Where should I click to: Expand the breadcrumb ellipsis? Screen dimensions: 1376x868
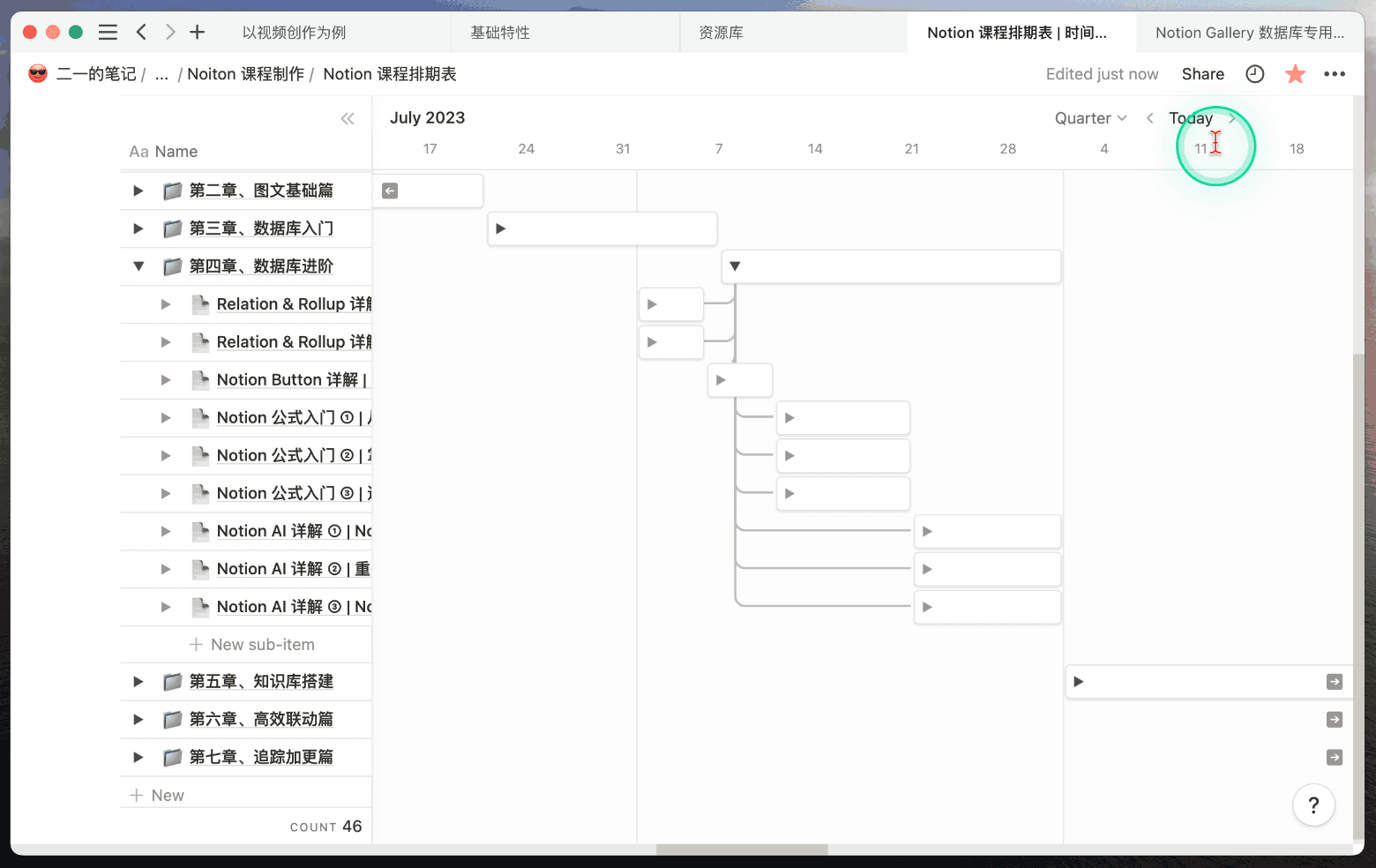(x=161, y=74)
